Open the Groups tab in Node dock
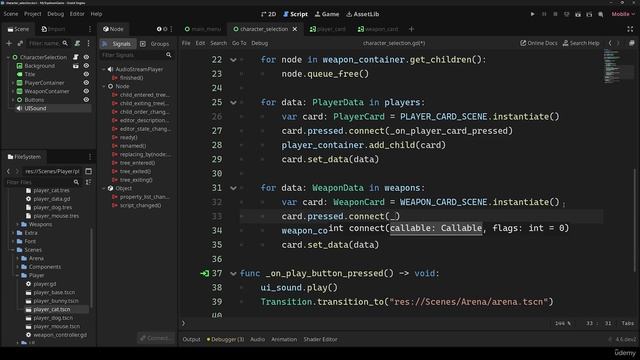 coord(155,44)
